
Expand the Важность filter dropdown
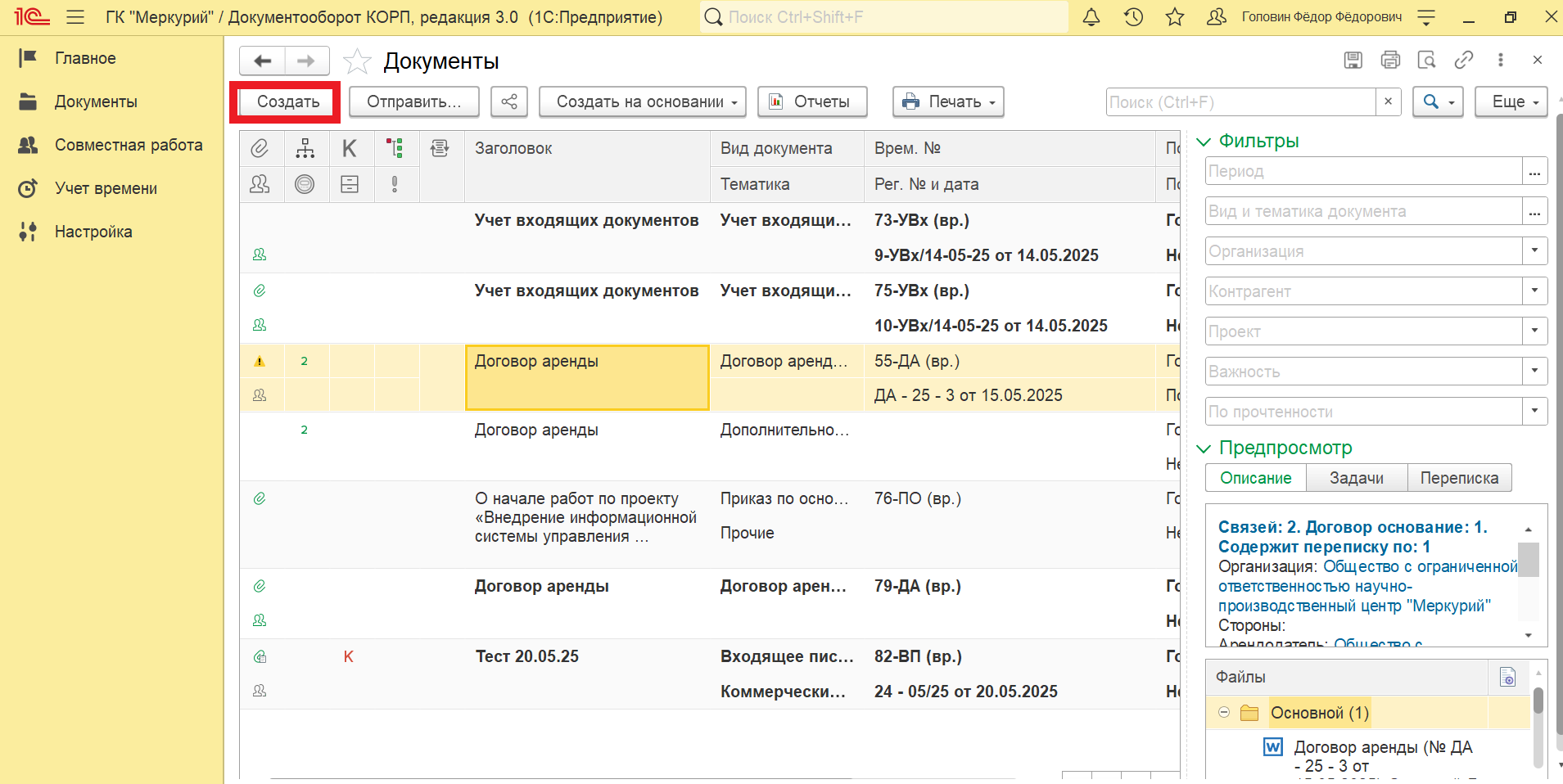coord(1534,371)
